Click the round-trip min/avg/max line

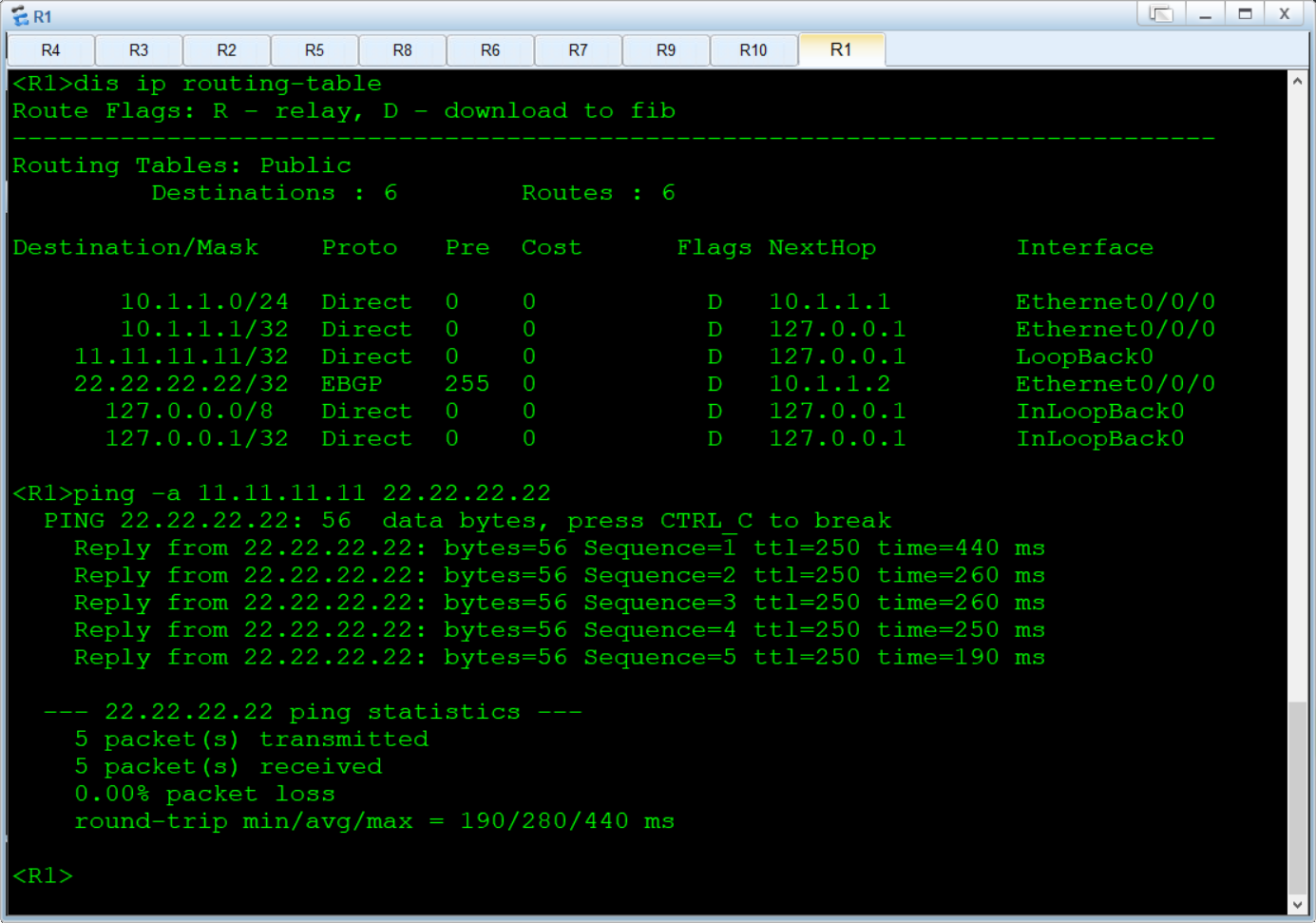click(x=374, y=822)
